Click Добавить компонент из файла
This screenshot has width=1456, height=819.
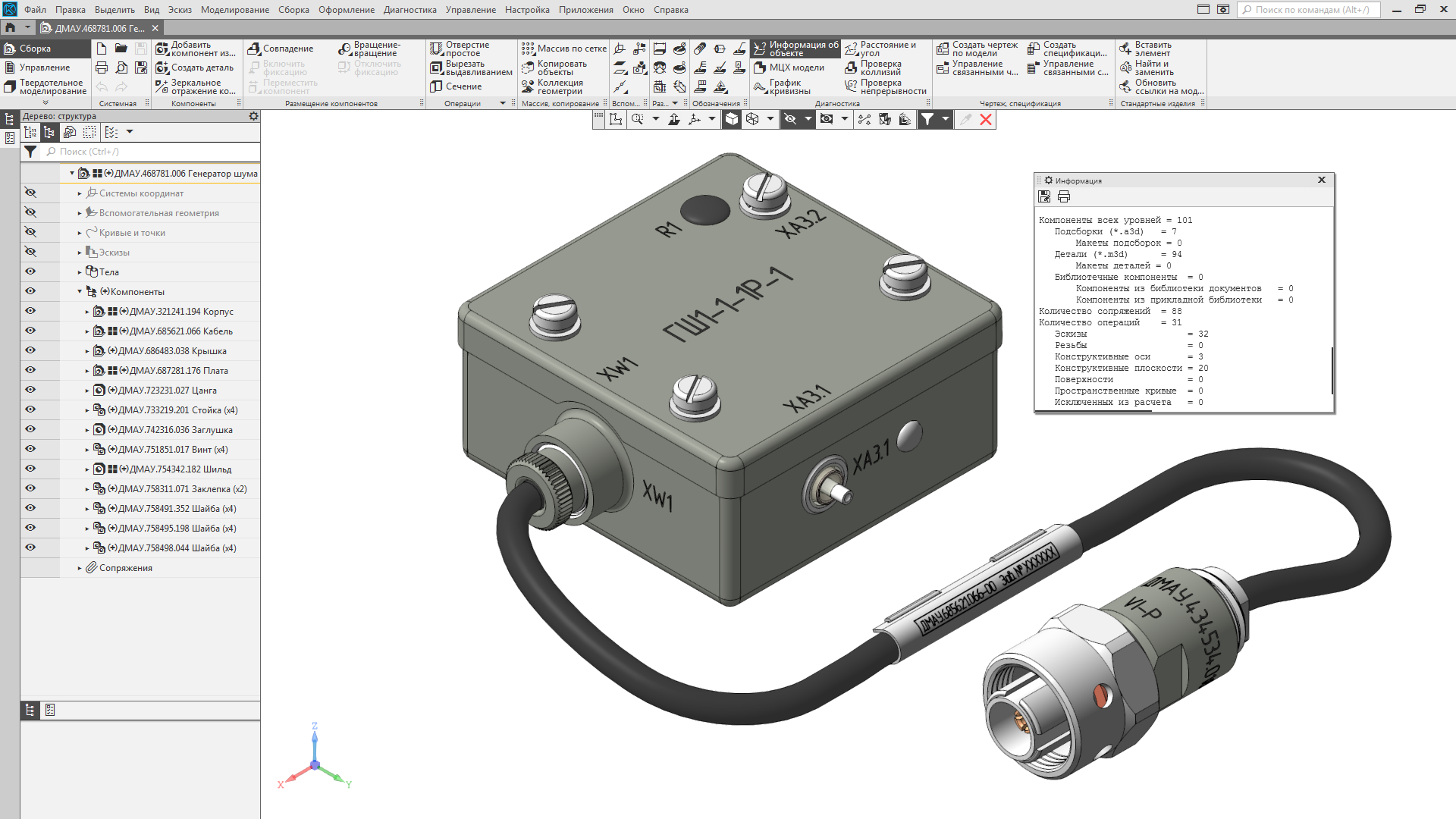click(196, 49)
